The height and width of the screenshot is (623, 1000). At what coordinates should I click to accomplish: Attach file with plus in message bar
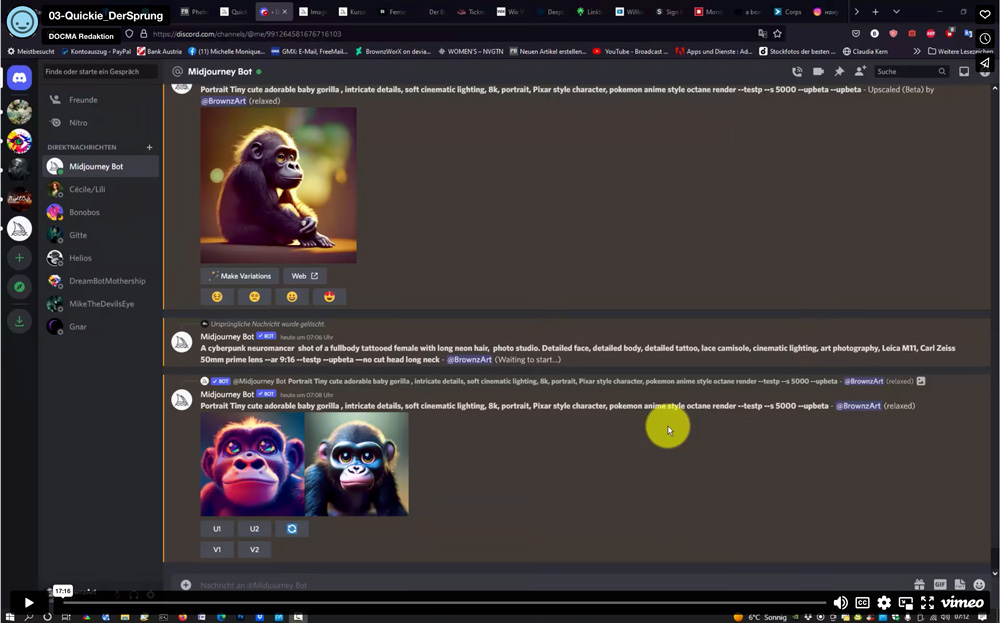click(x=186, y=585)
